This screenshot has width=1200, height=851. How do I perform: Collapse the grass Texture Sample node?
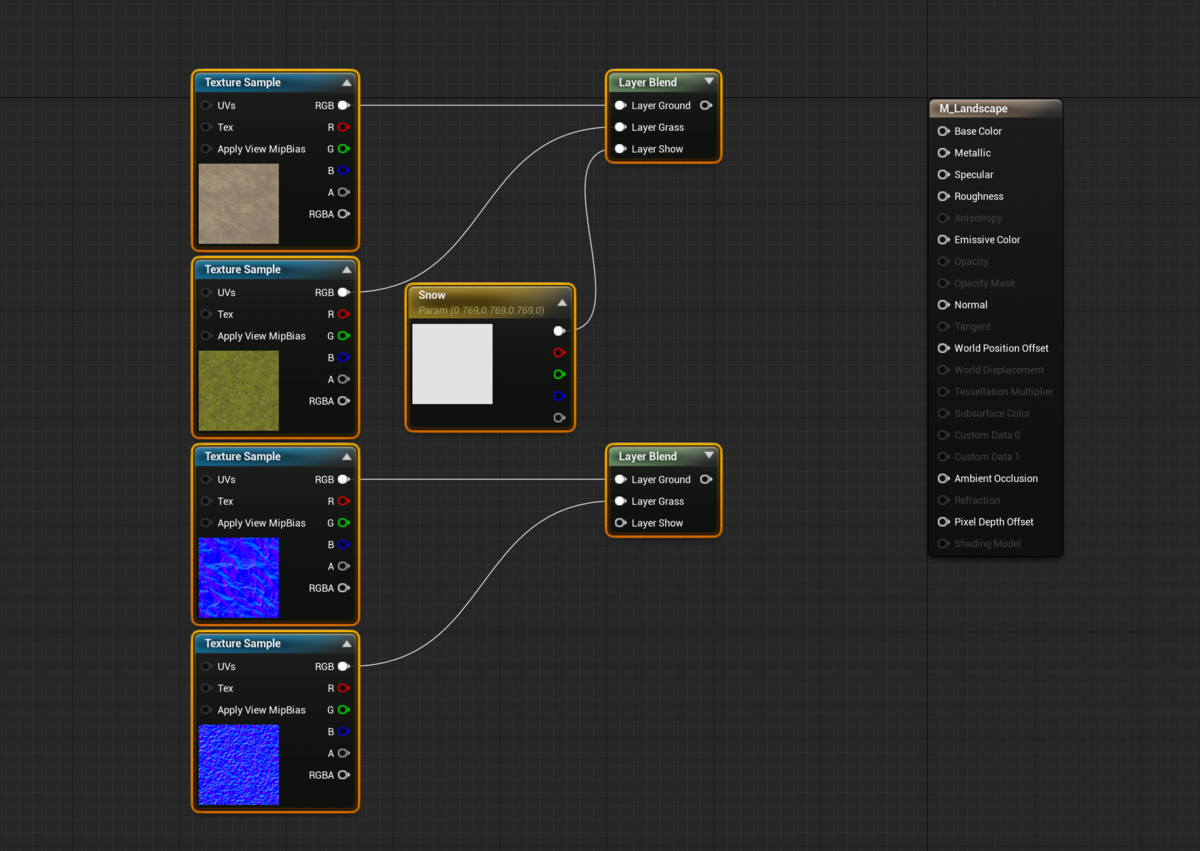[347, 270]
